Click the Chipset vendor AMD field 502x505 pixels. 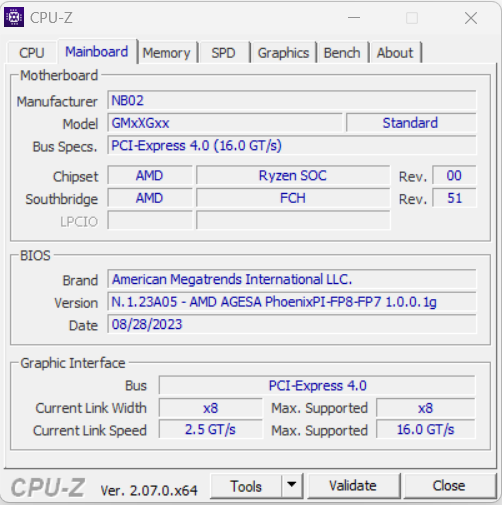(x=150, y=175)
